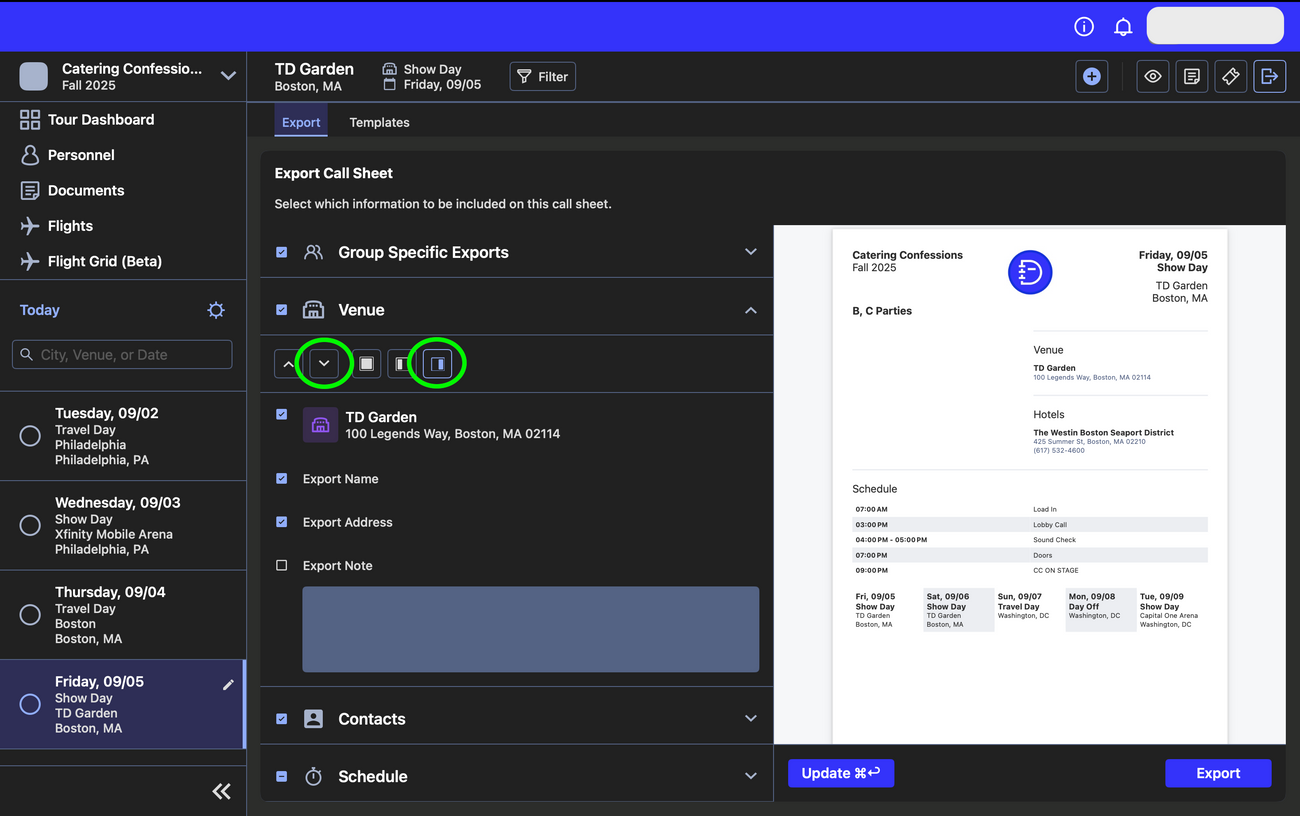Viewport: 1300px width, 816px height.
Task: Focus the City, Venue, or Date search field
Action: pyautogui.click(x=122, y=354)
